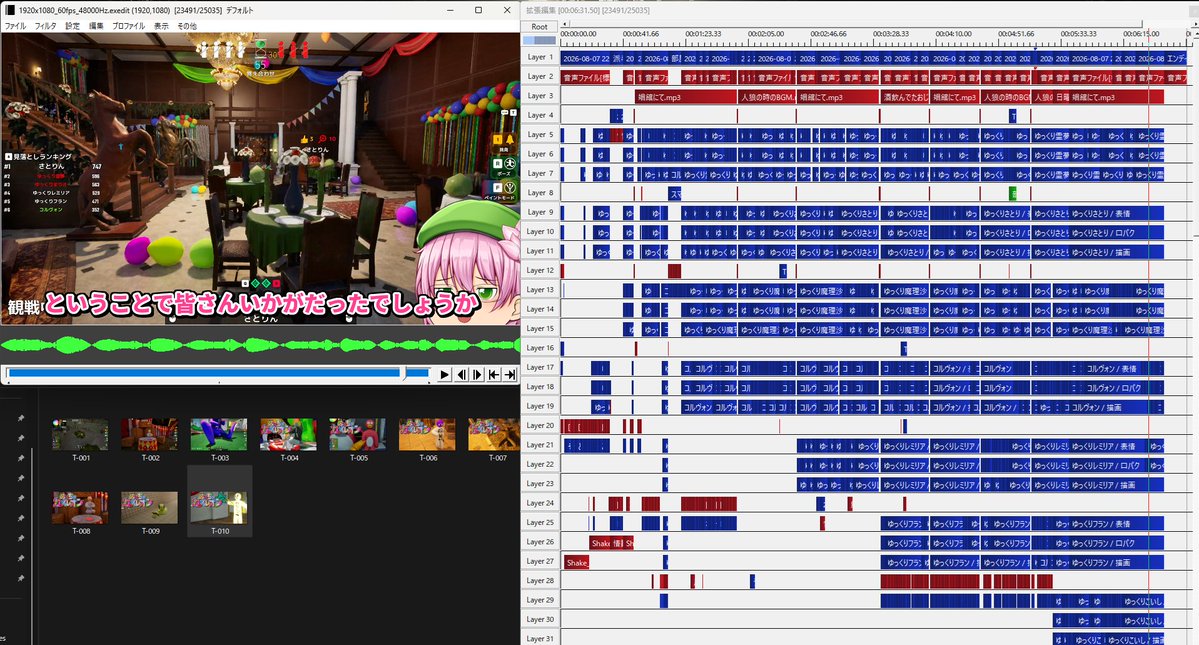Open the フィルタ menu

(x=45, y=26)
